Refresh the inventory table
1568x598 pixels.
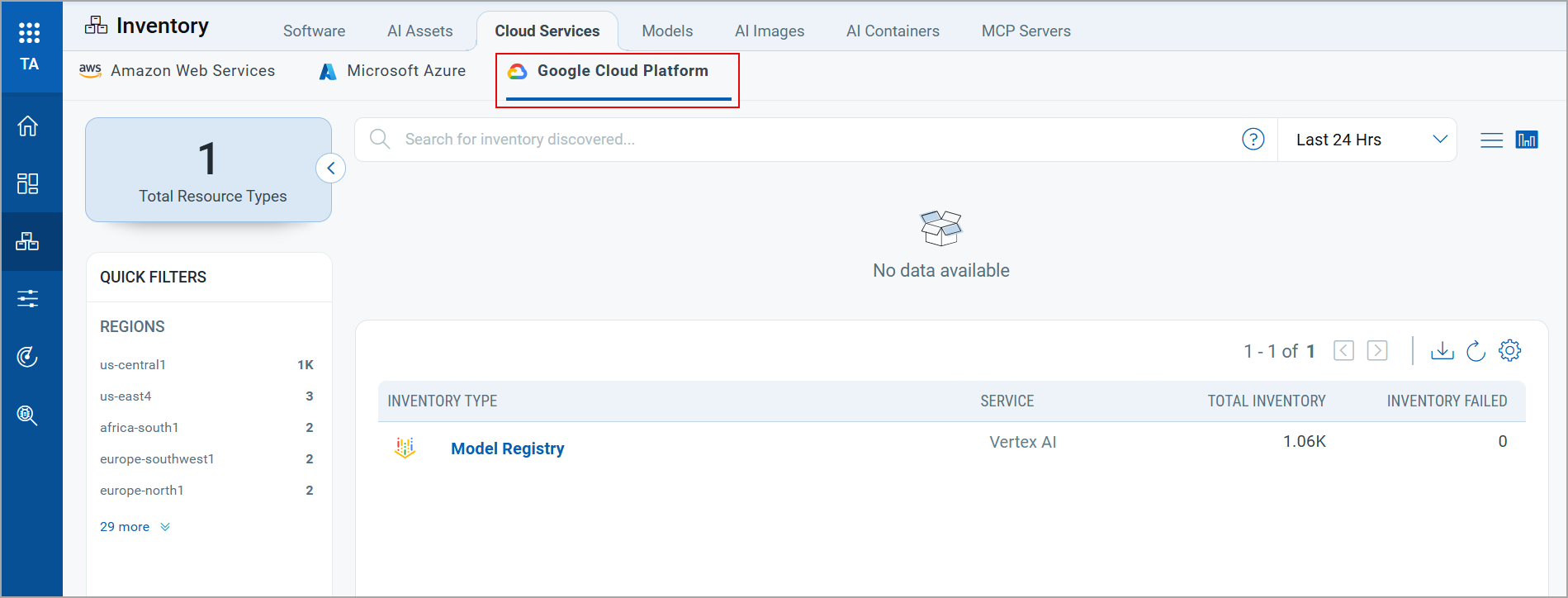click(1476, 351)
